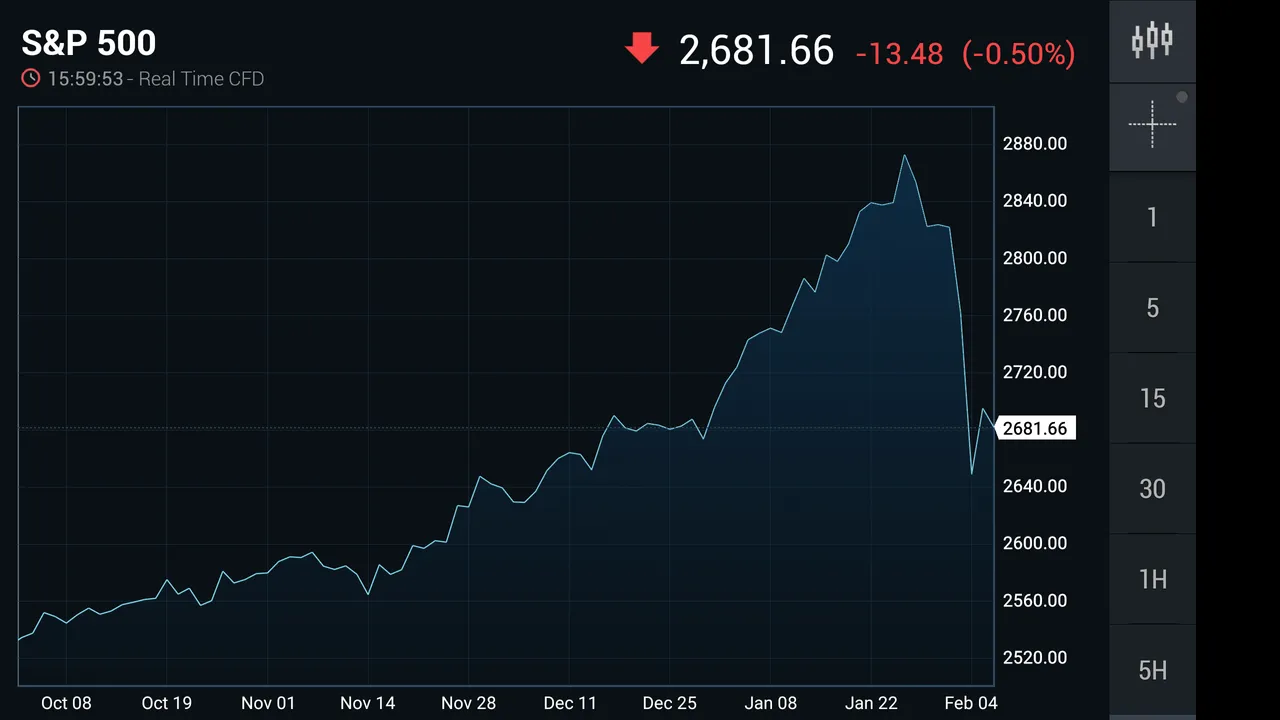Tap the Nov 01 date label
Viewport: 1280px width, 720px height.
(268, 703)
